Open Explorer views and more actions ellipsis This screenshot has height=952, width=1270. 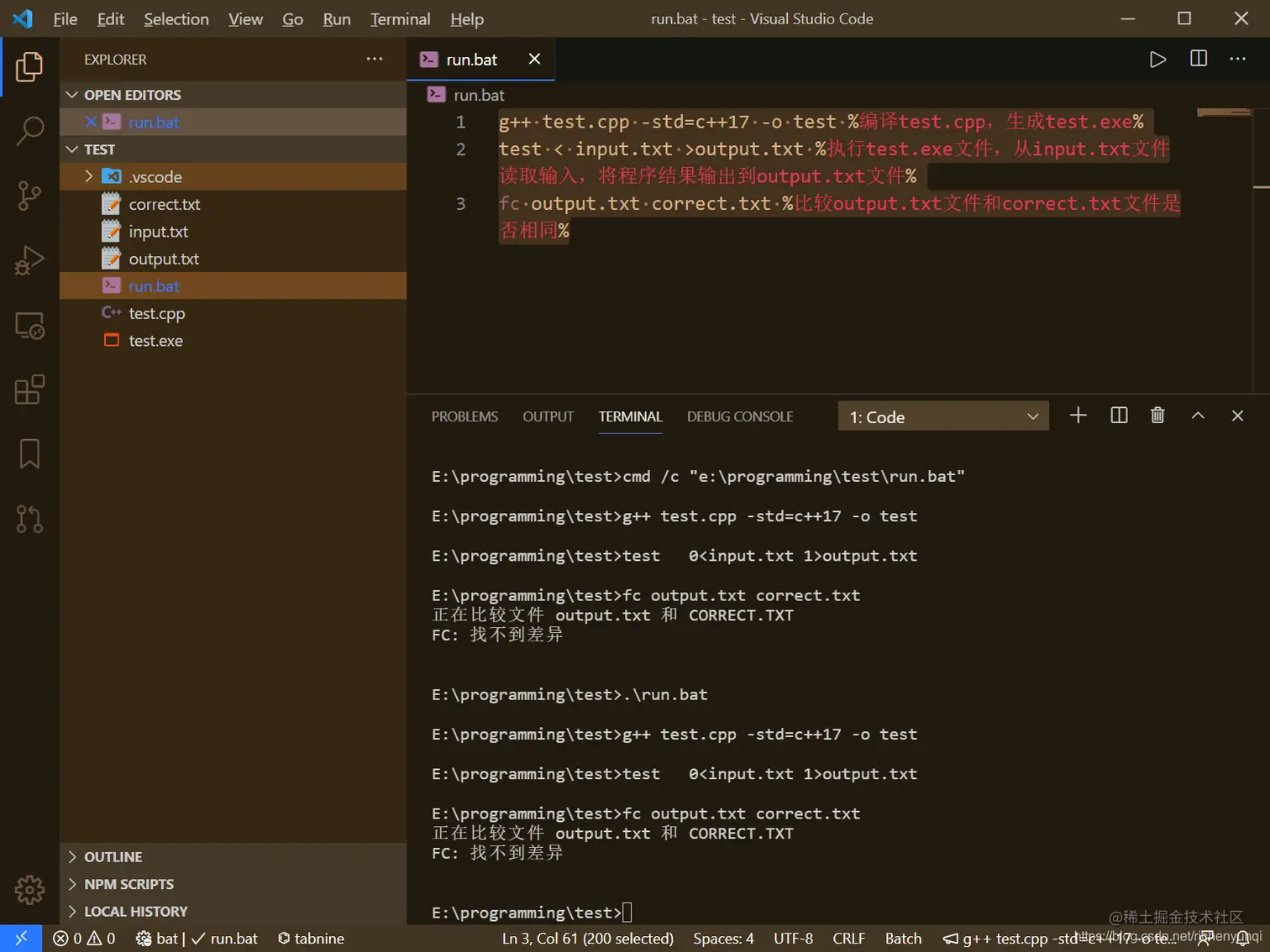coord(375,59)
